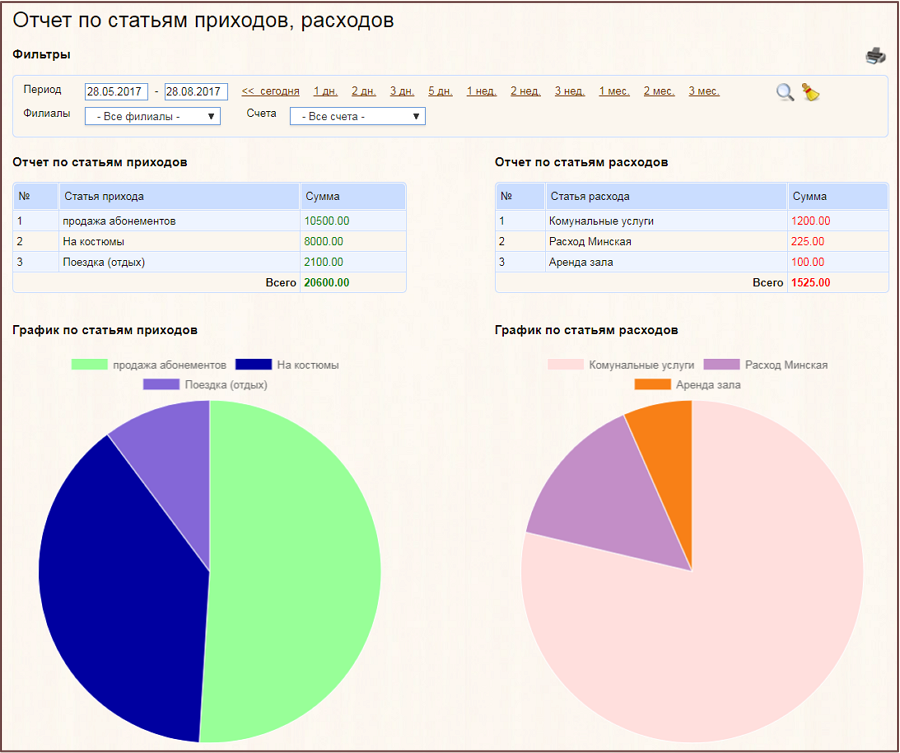Click the end date field 28.08.2017
This screenshot has height=753, width=900.
196,91
